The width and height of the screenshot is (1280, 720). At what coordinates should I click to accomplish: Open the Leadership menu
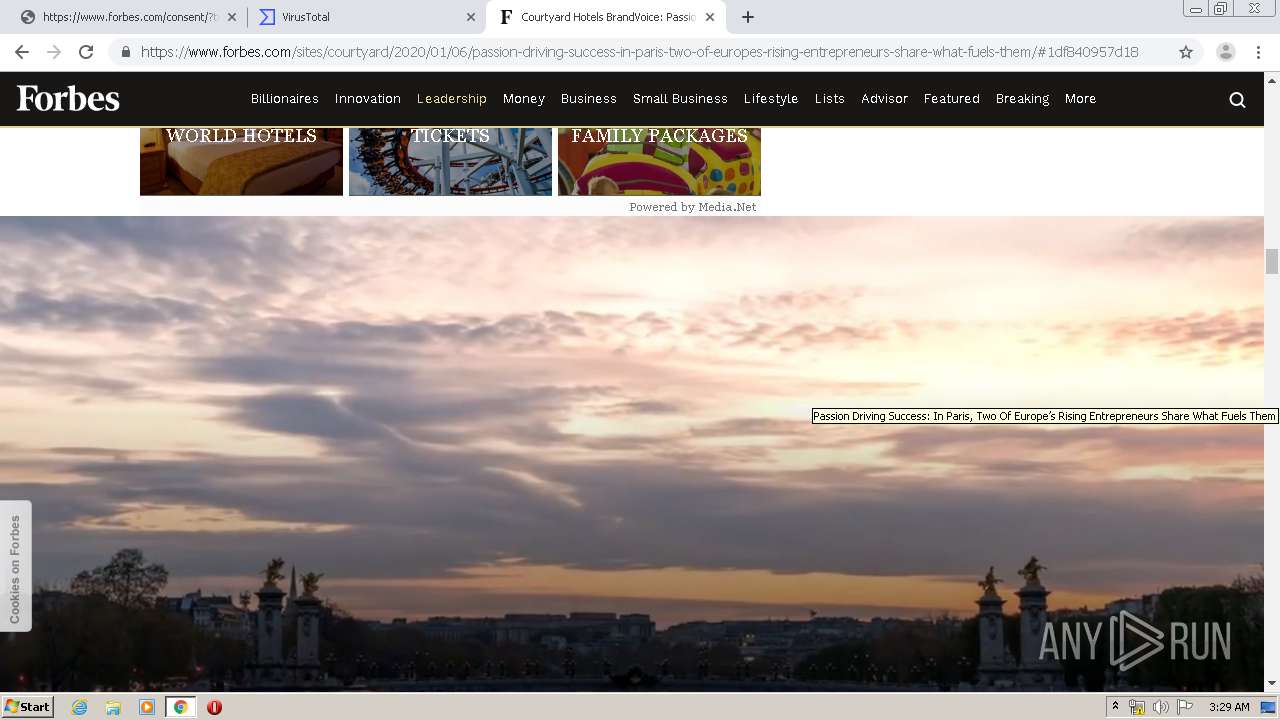(452, 99)
